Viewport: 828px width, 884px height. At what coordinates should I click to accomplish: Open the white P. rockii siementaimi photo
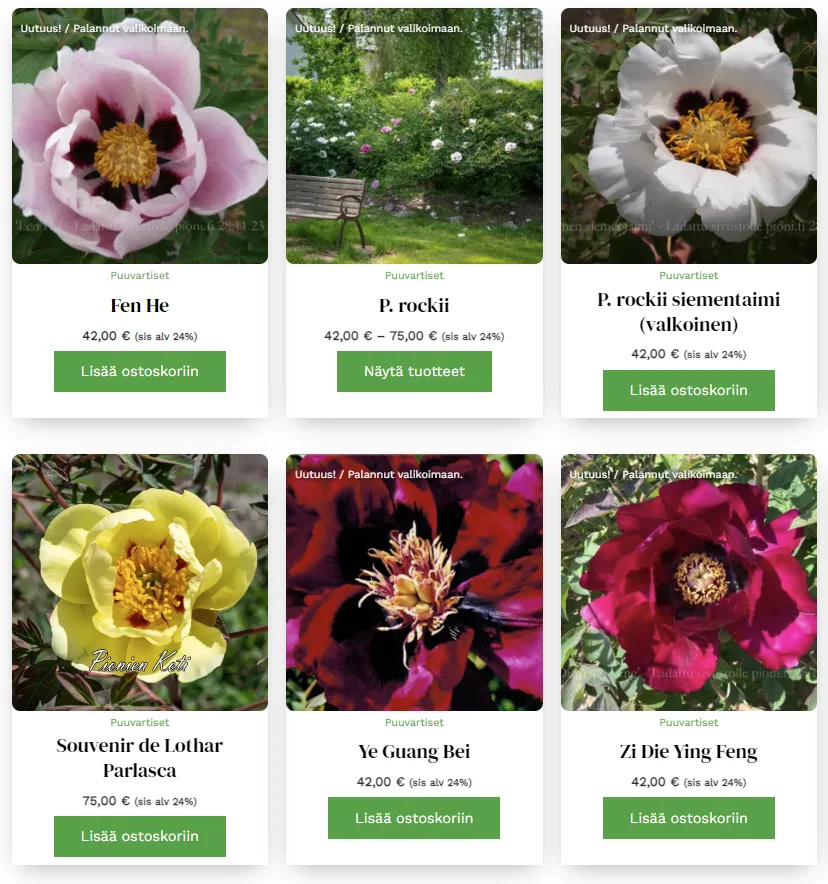click(x=689, y=136)
